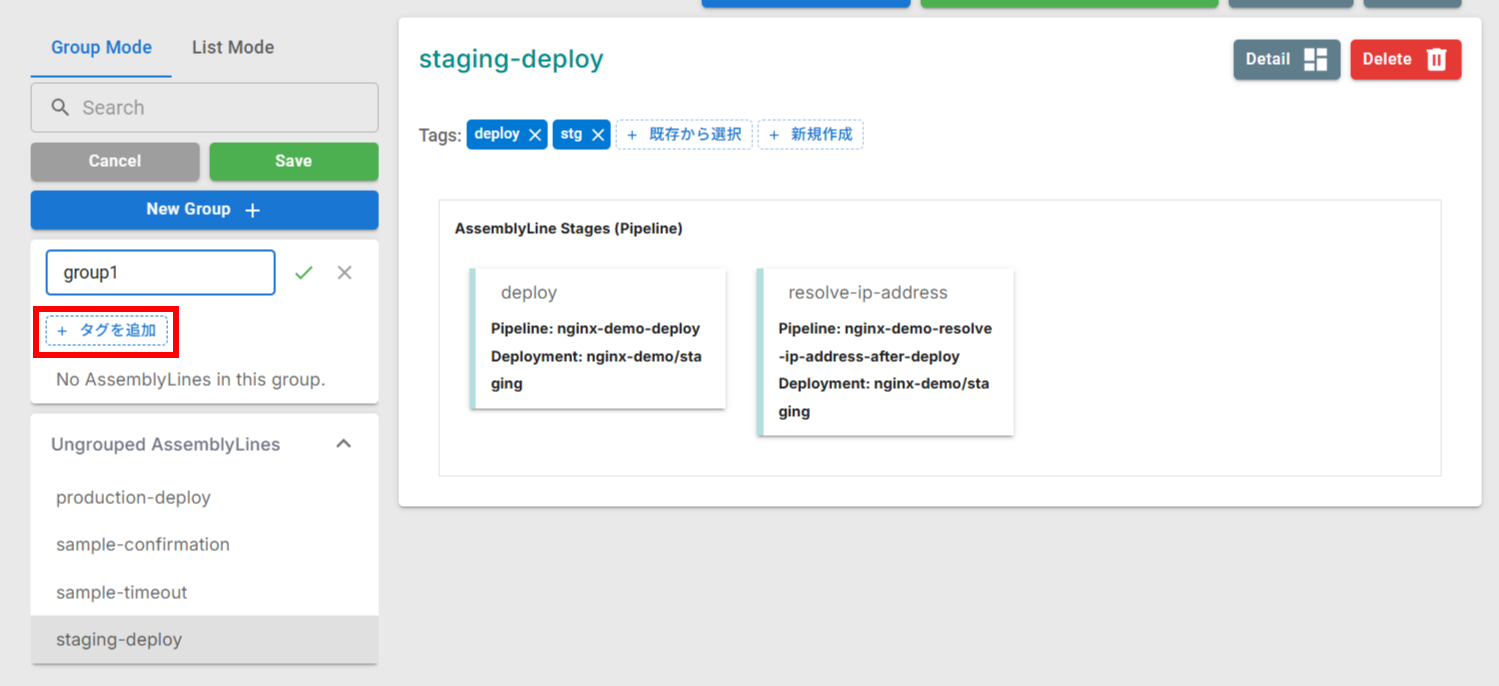Image resolution: width=1499 pixels, height=686 pixels.
Task: Select sample-confirmation AssemblyLine
Action: (141, 544)
